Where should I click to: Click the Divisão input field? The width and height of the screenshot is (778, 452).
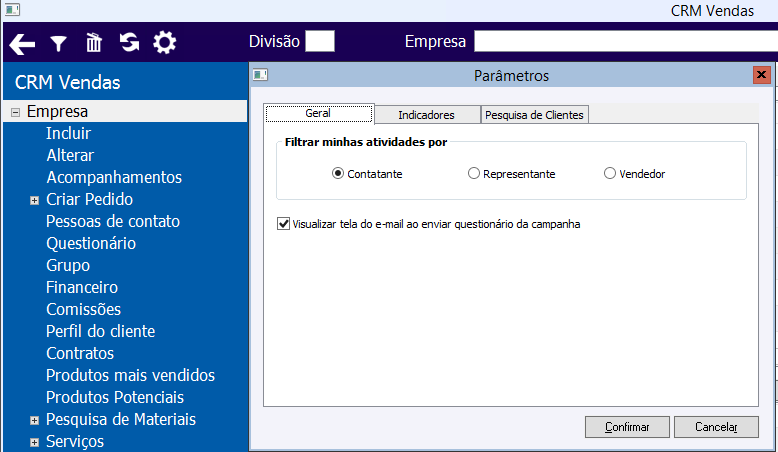(320, 41)
